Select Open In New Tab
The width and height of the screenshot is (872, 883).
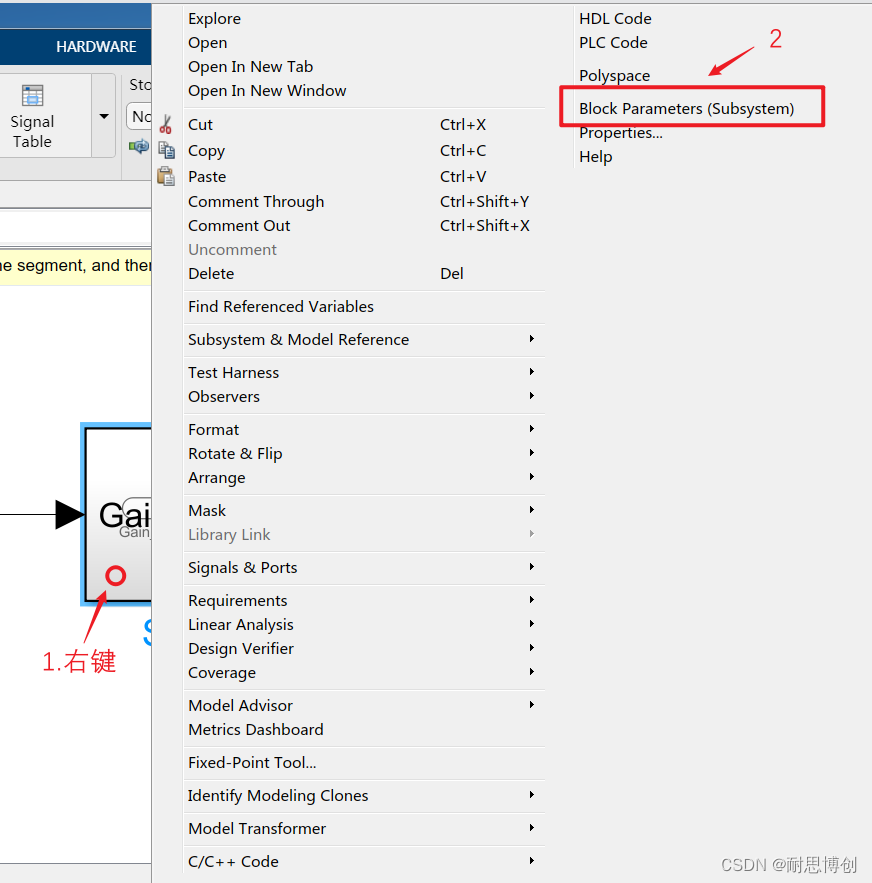coord(250,66)
